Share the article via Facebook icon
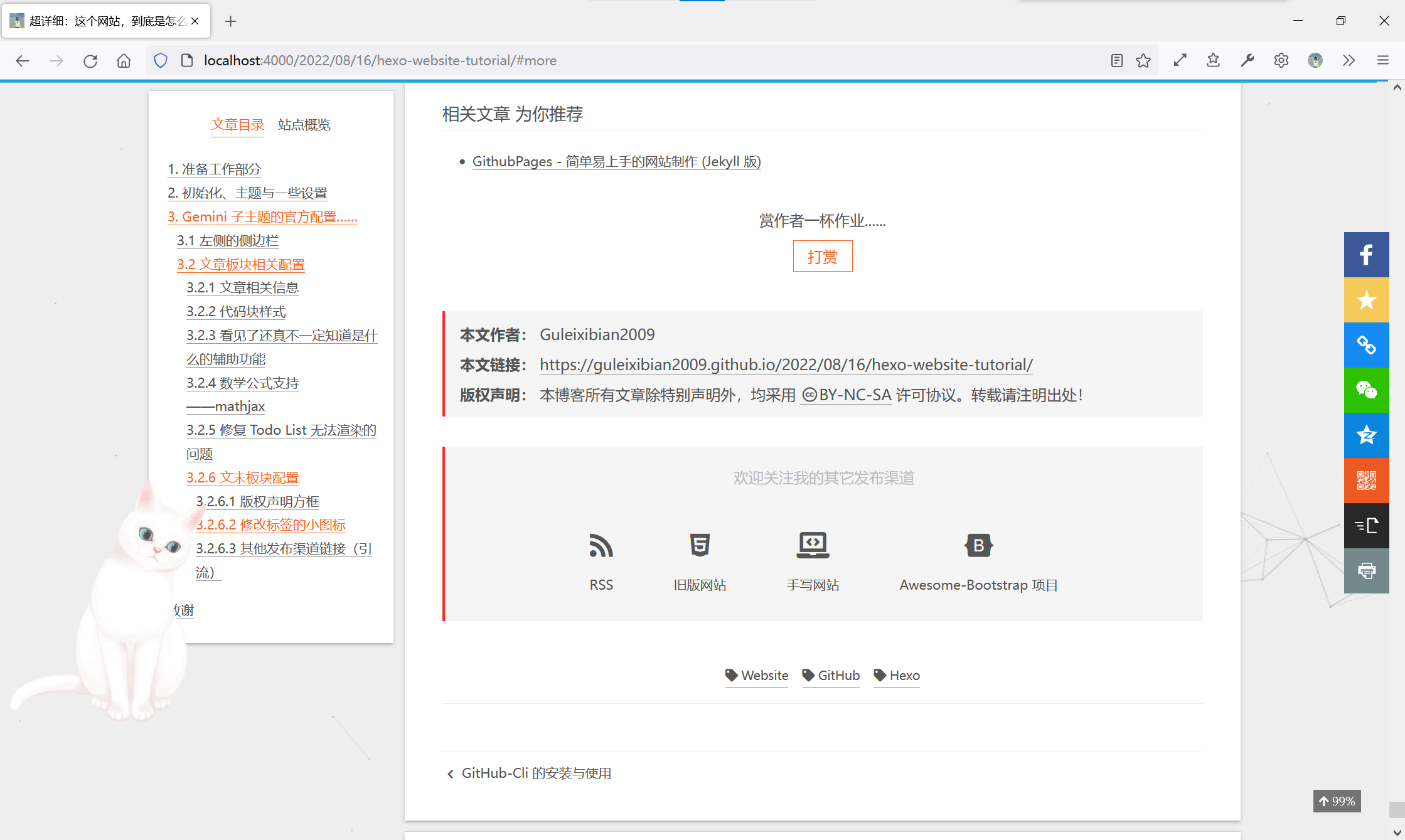1405x840 pixels. coord(1366,255)
